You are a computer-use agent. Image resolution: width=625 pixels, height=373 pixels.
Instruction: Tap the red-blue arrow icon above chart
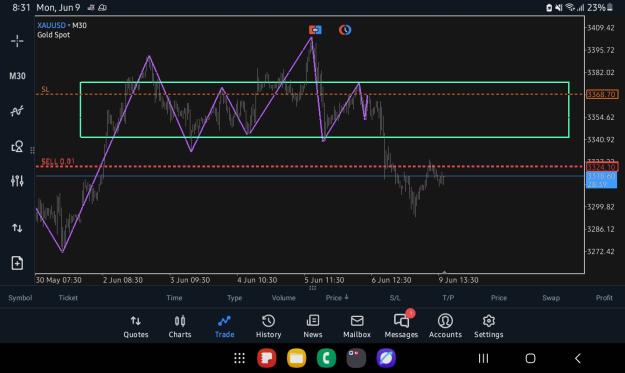click(x=315, y=30)
